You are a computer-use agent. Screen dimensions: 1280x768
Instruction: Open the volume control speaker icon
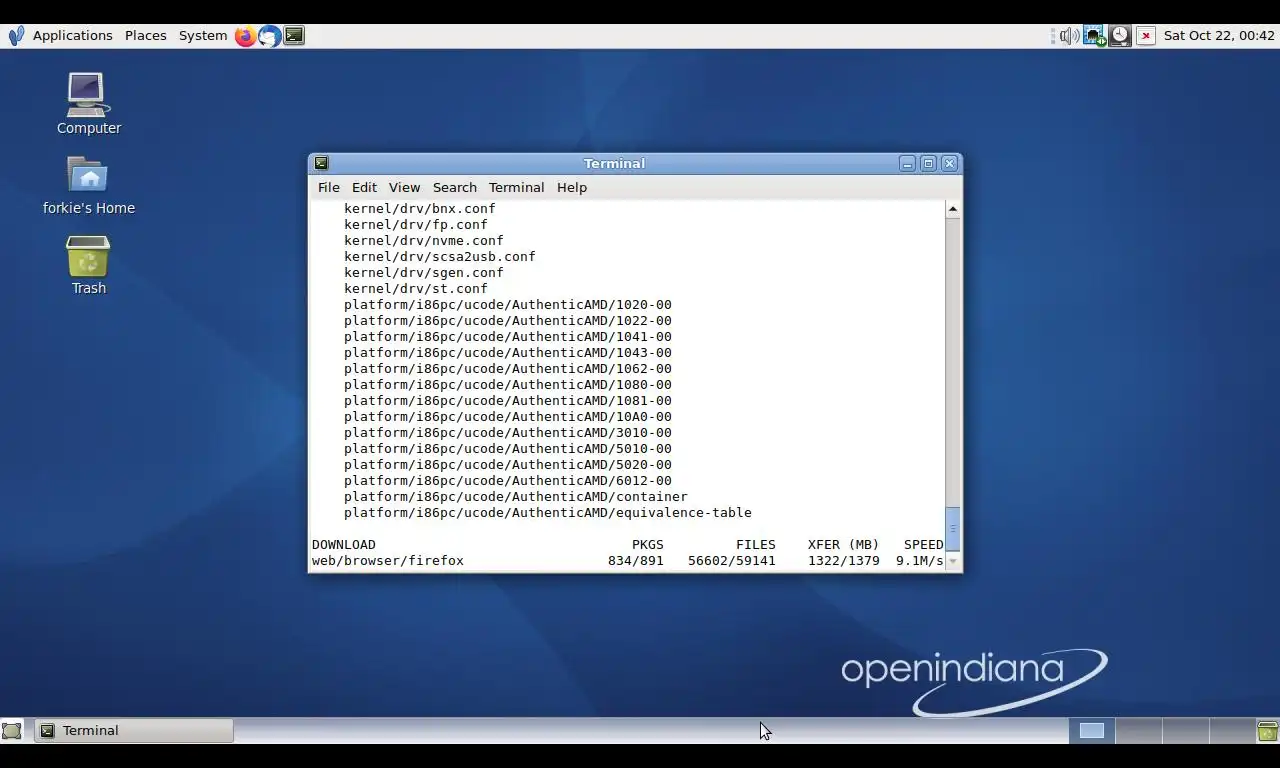1069,36
